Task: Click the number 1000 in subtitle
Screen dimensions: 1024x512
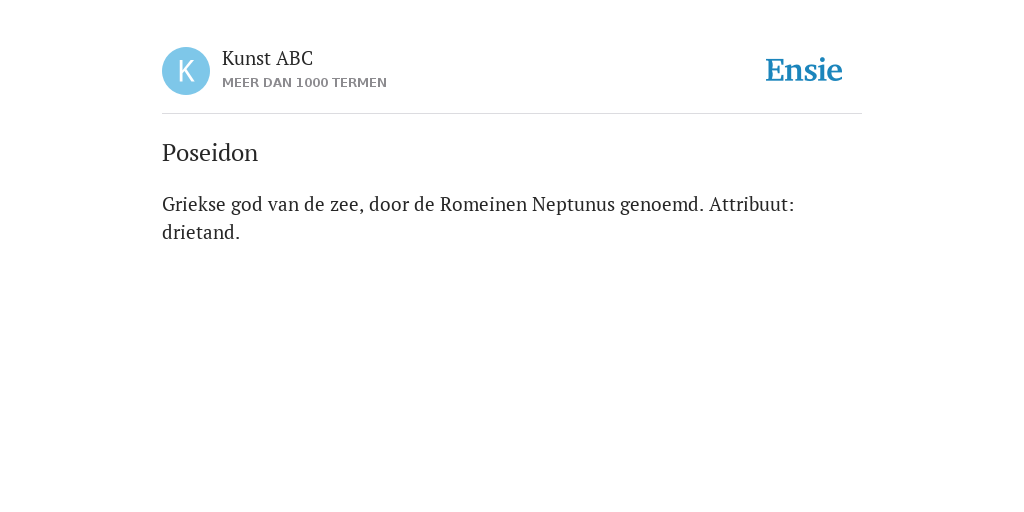Action: tap(312, 83)
